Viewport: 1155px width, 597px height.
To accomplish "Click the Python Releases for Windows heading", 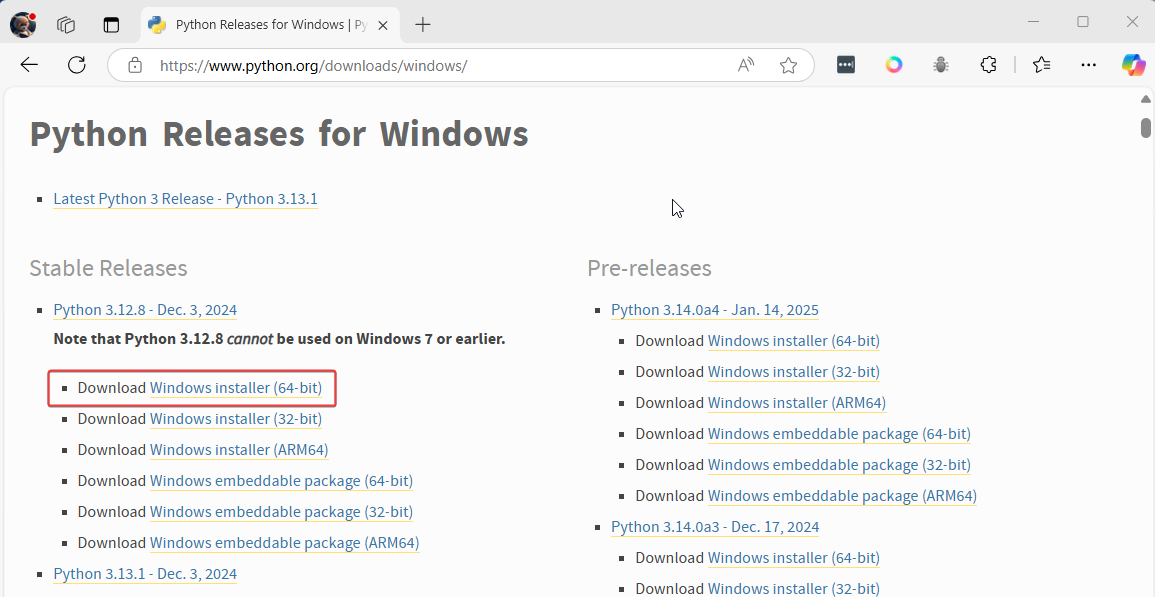I will click(x=279, y=134).
